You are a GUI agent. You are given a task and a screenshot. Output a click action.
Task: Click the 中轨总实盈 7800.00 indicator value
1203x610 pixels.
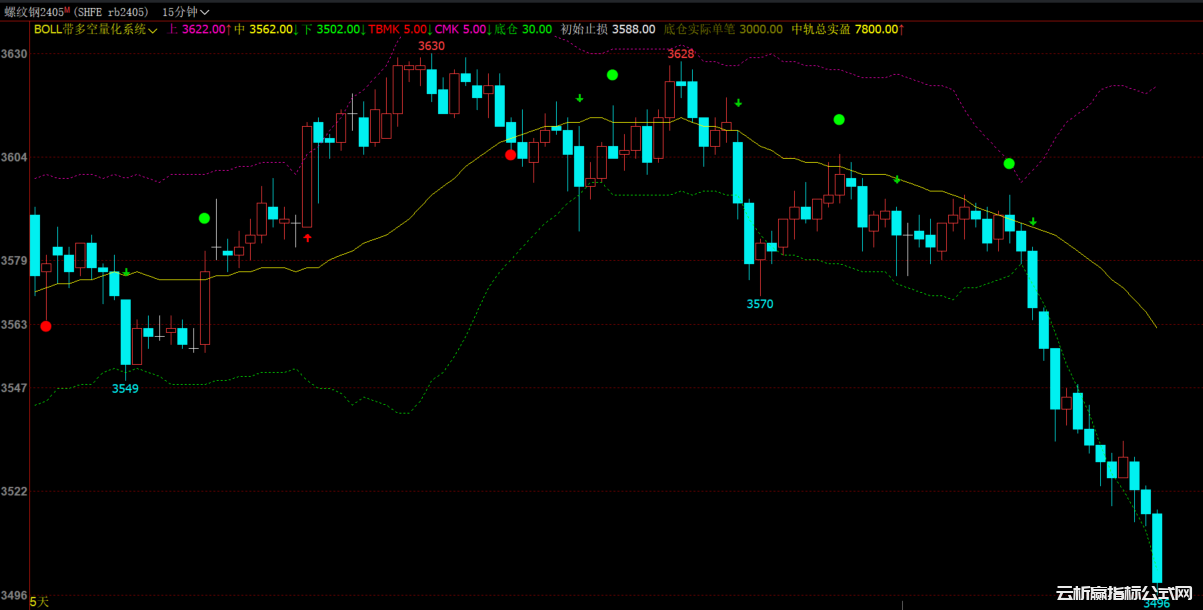tap(847, 30)
